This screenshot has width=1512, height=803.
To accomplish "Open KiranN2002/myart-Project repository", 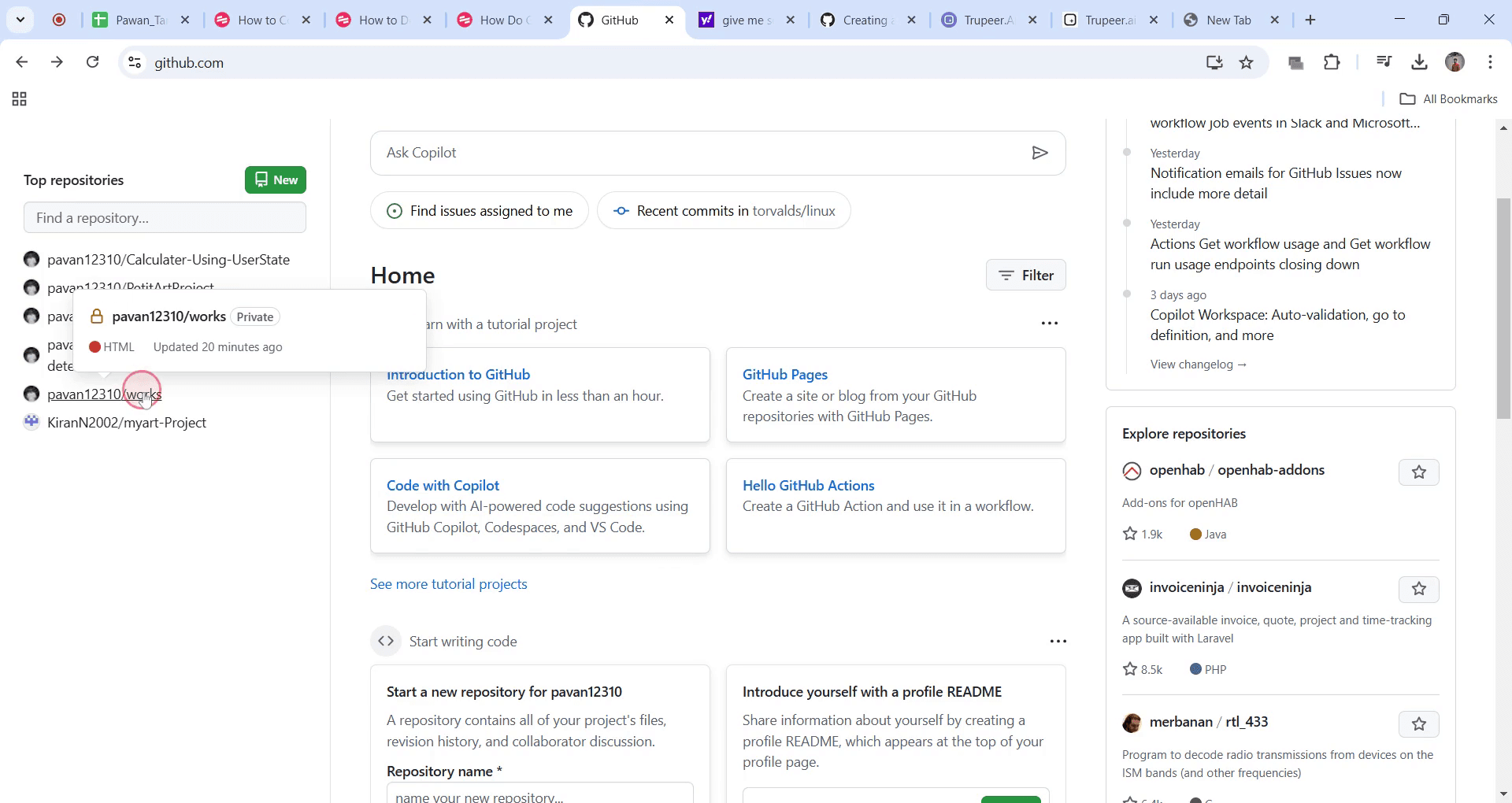I will coord(127,423).
